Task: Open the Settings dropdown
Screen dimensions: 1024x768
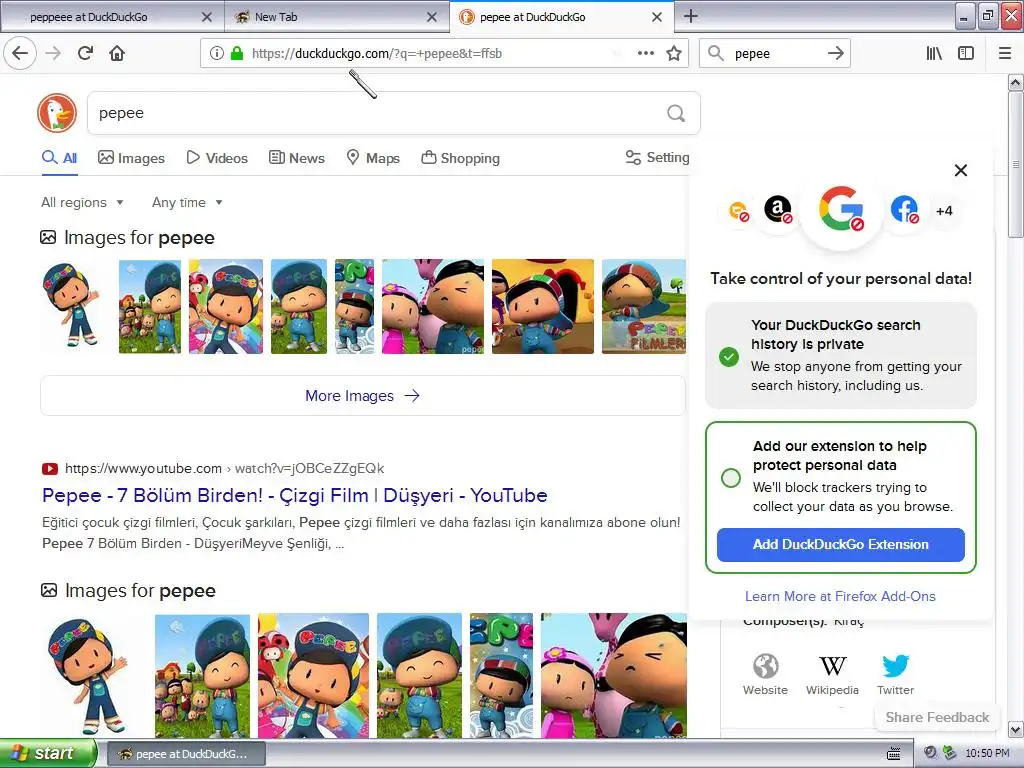Action: (x=657, y=157)
